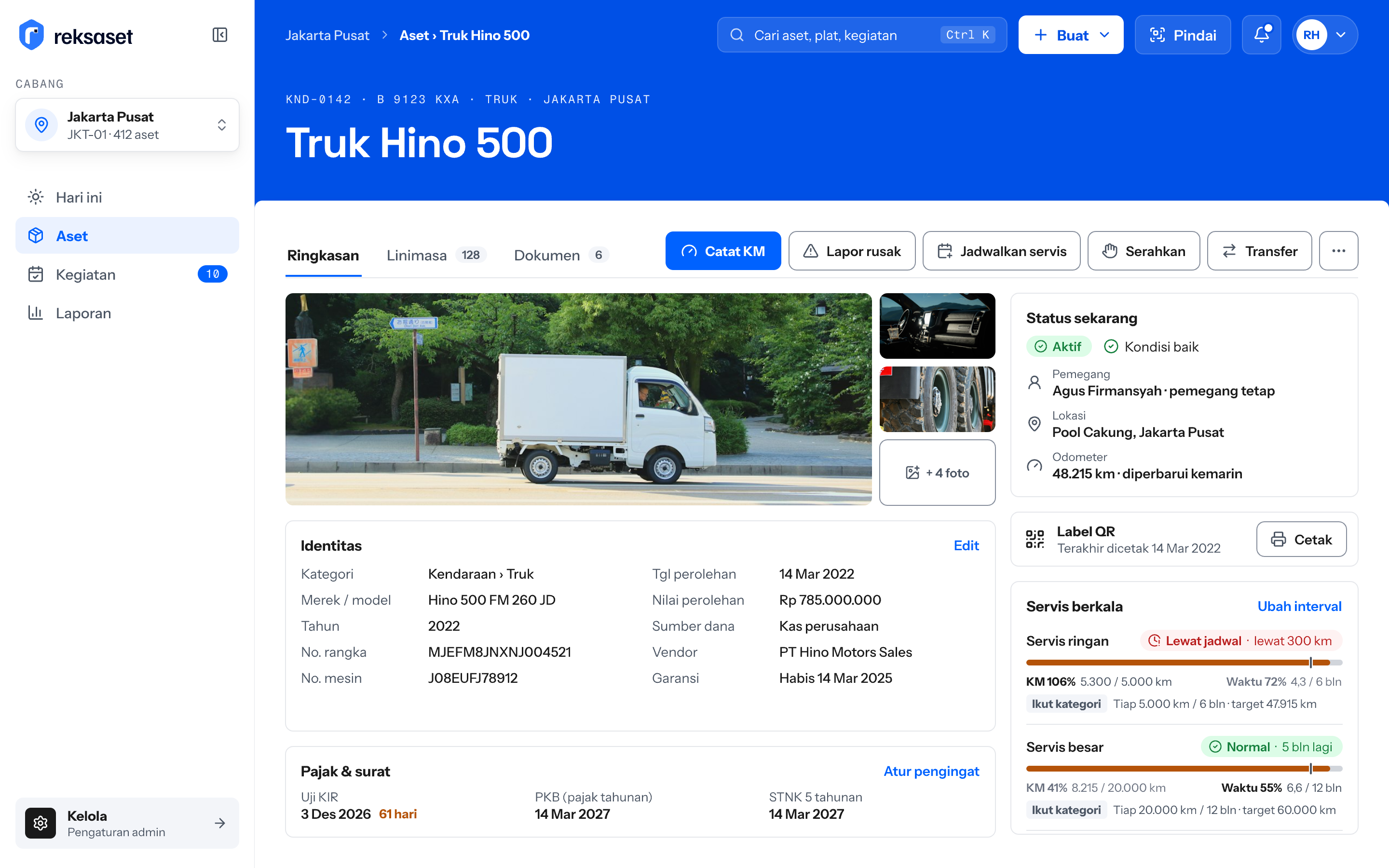This screenshot has width=1389, height=868.
Task: Open Laporan in the sidebar
Action: [127, 313]
